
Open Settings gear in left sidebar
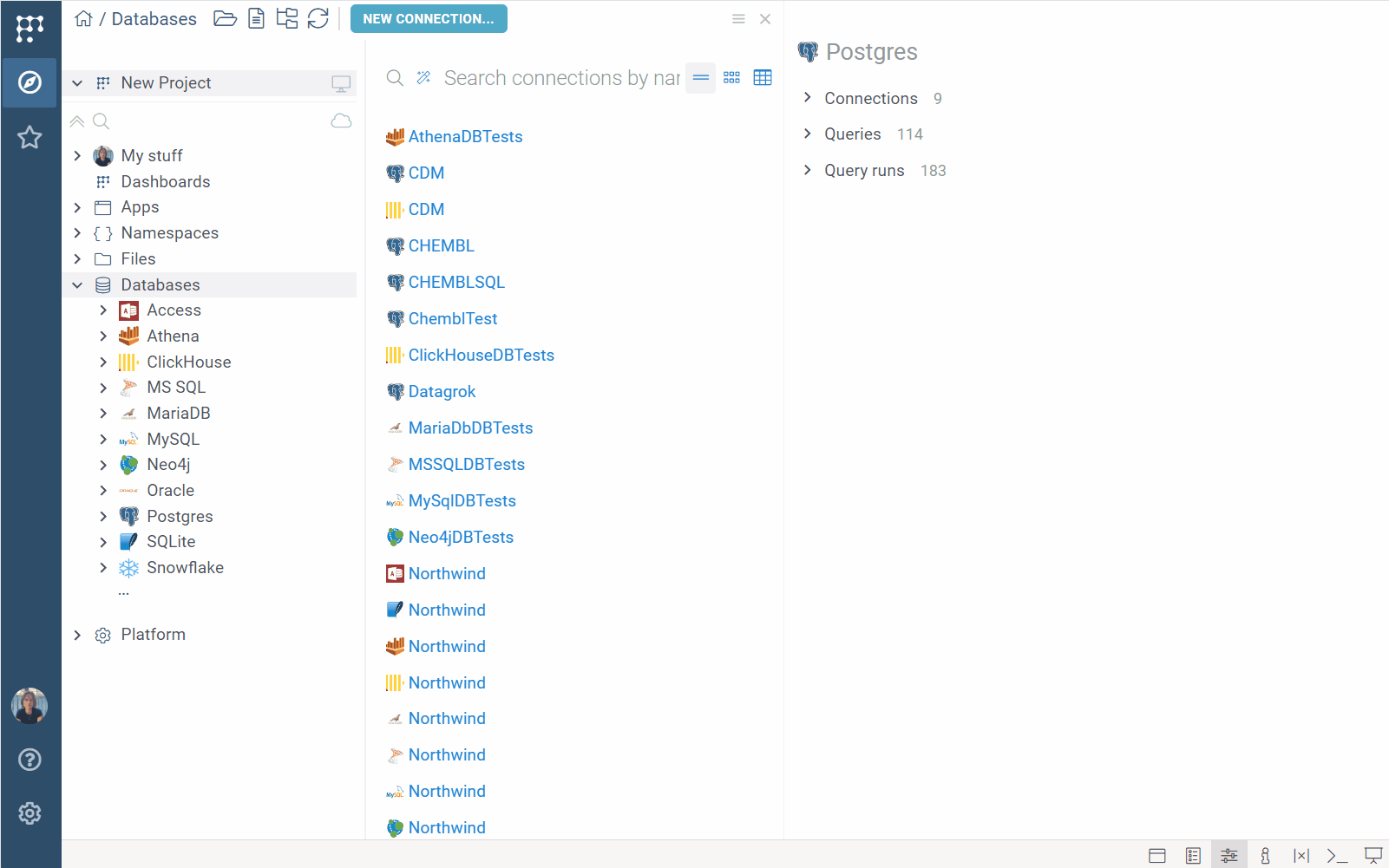(29, 813)
